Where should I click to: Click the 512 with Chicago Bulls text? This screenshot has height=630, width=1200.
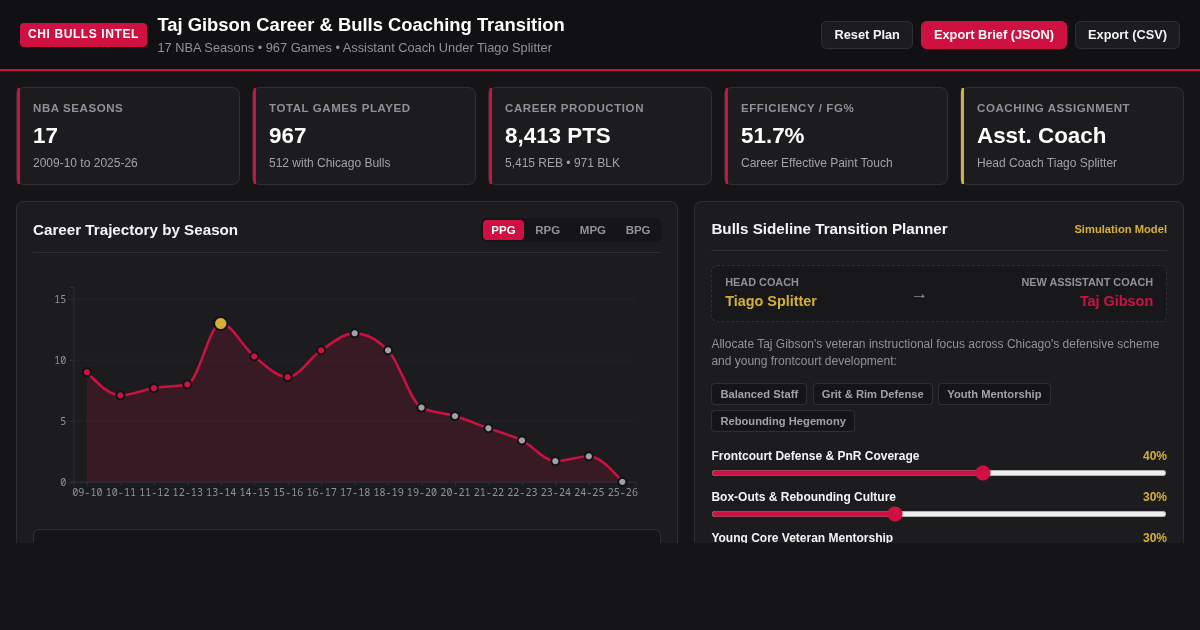tap(329, 163)
